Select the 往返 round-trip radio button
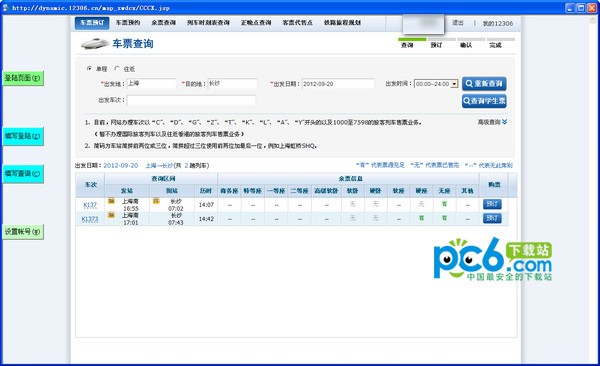The width and height of the screenshot is (600, 366). coord(117,69)
